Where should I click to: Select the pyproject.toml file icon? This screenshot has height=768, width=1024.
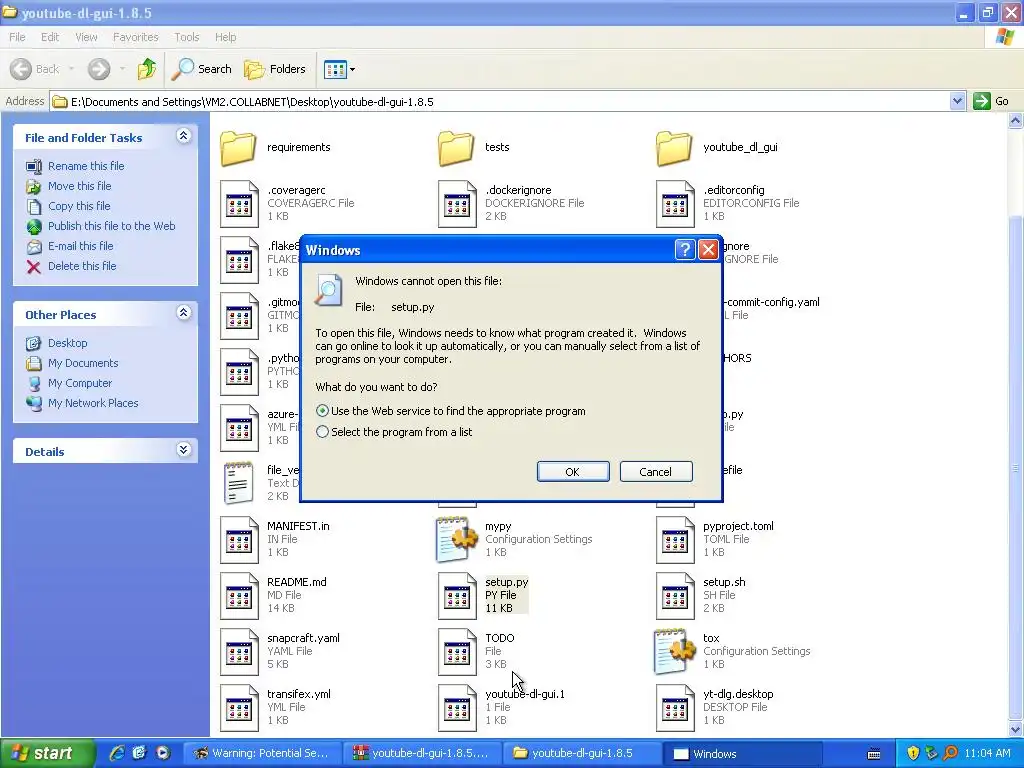(x=675, y=539)
